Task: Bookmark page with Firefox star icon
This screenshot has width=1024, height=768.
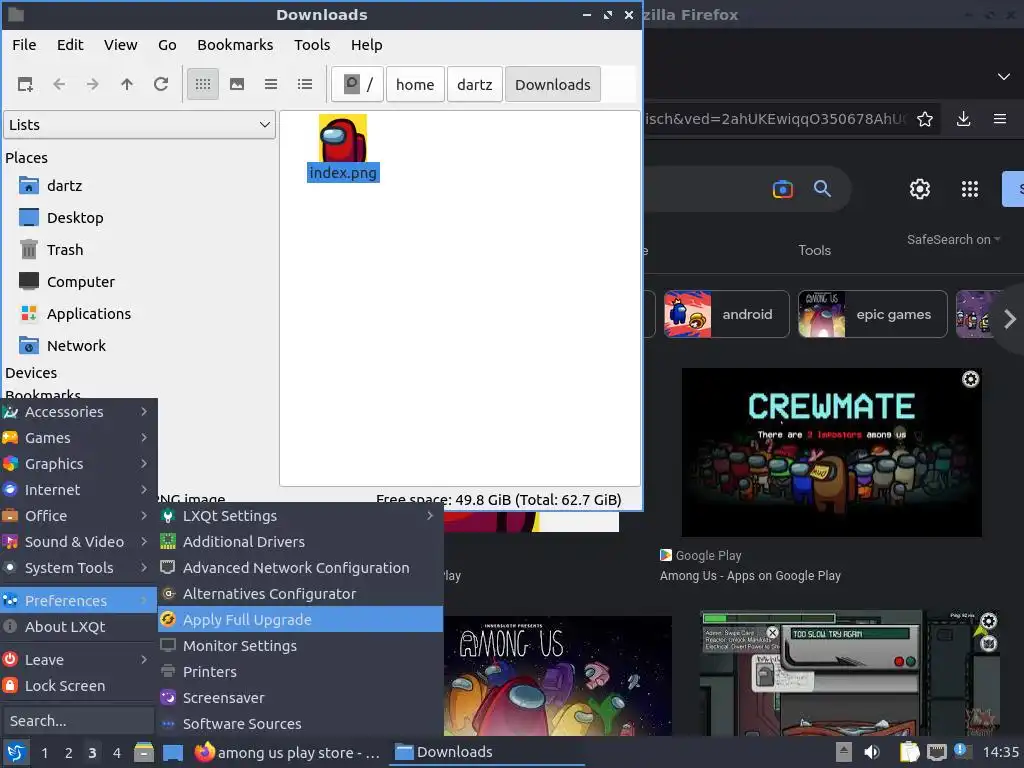Action: click(925, 119)
